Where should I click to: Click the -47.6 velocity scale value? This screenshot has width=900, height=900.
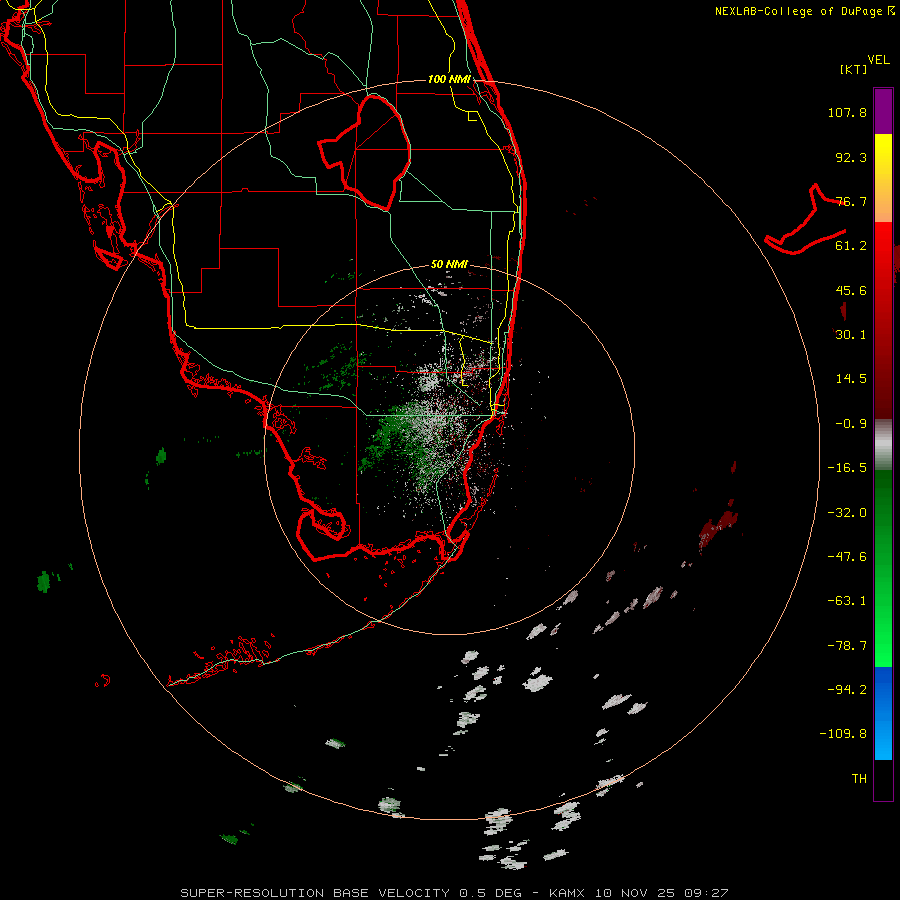coord(847,557)
